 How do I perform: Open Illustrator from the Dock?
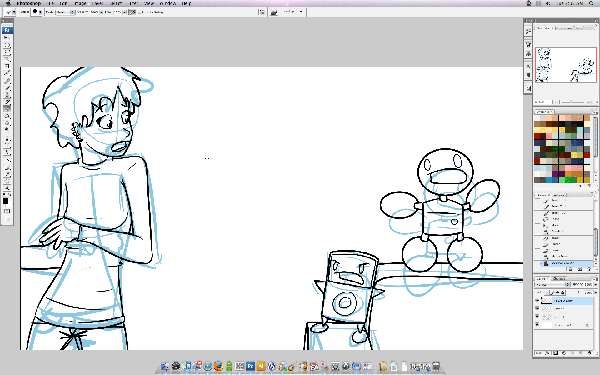click(261, 367)
